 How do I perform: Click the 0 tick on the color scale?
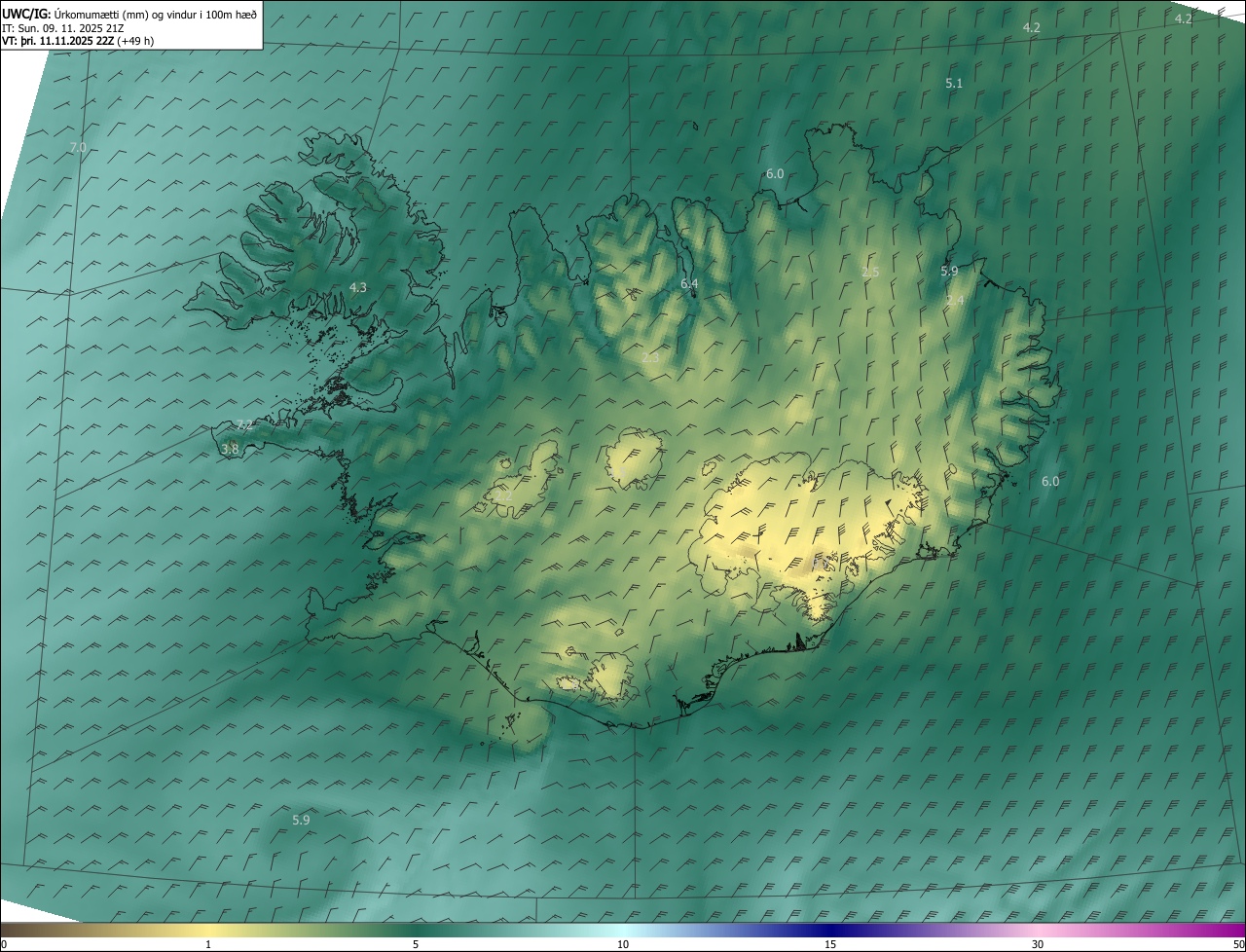4,945
